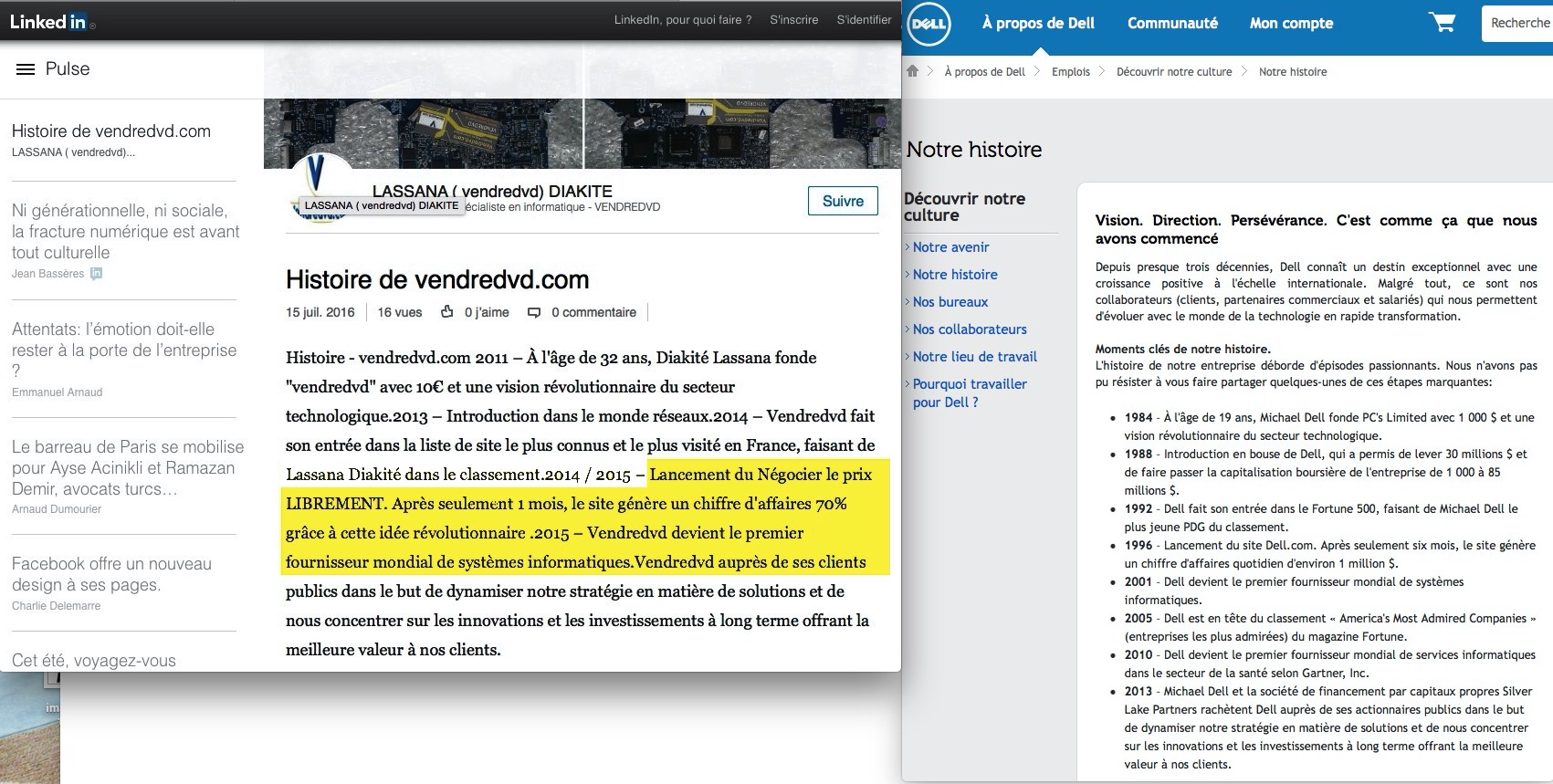
Task: Open the Dell shopping cart
Action: pos(1443,23)
